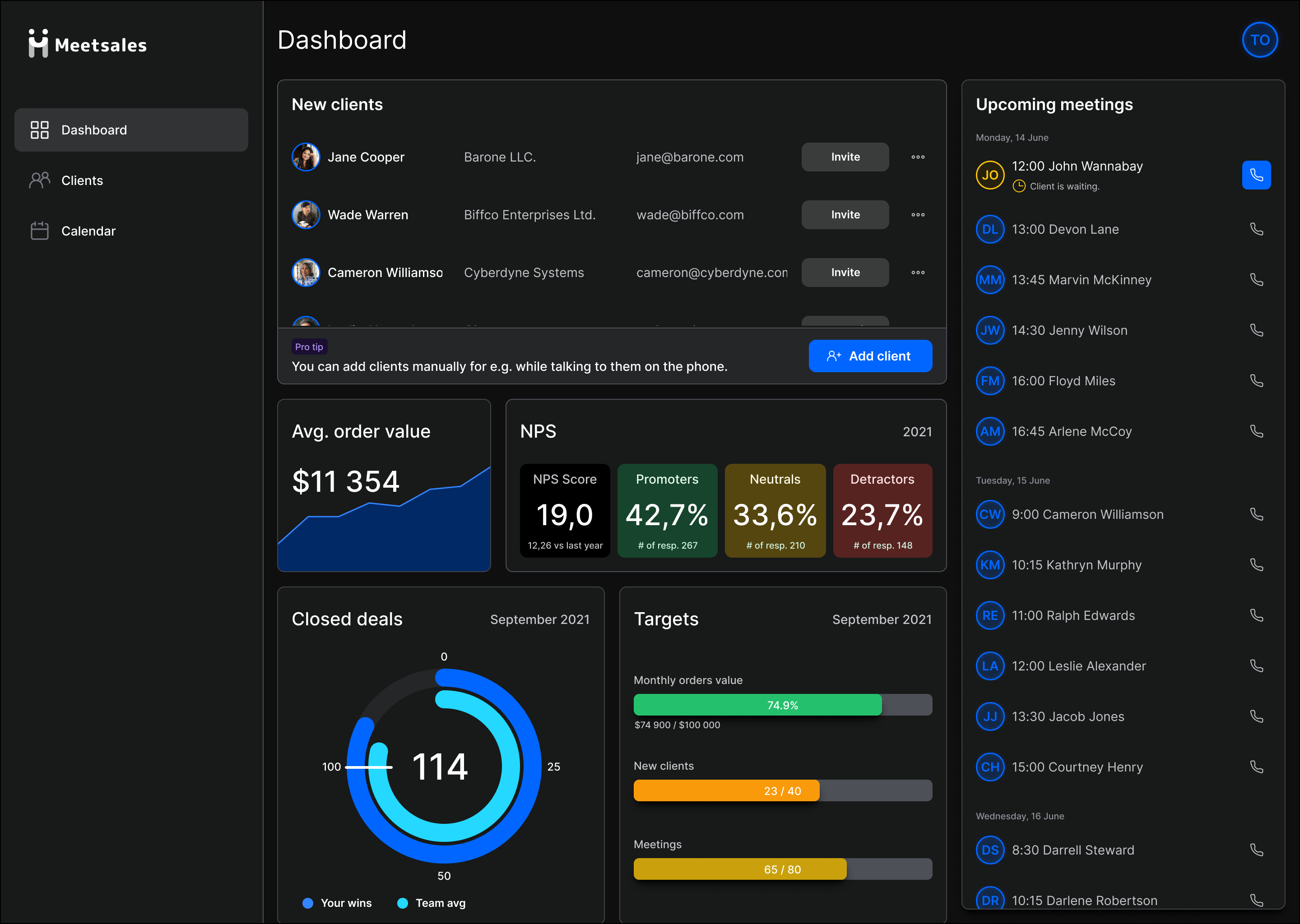The height and width of the screenshot is (924, 1300).
Task: Click the Add client button
Action: 870,356
